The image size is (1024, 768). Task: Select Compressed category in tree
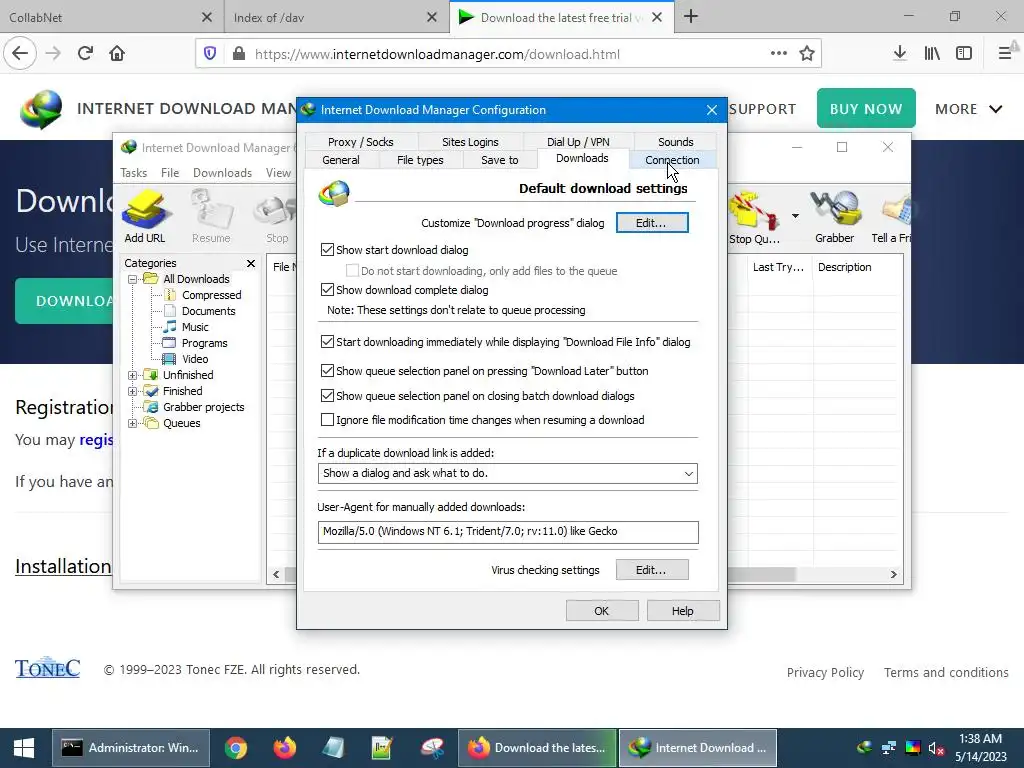pyautogui.click(x=212, y=295)
